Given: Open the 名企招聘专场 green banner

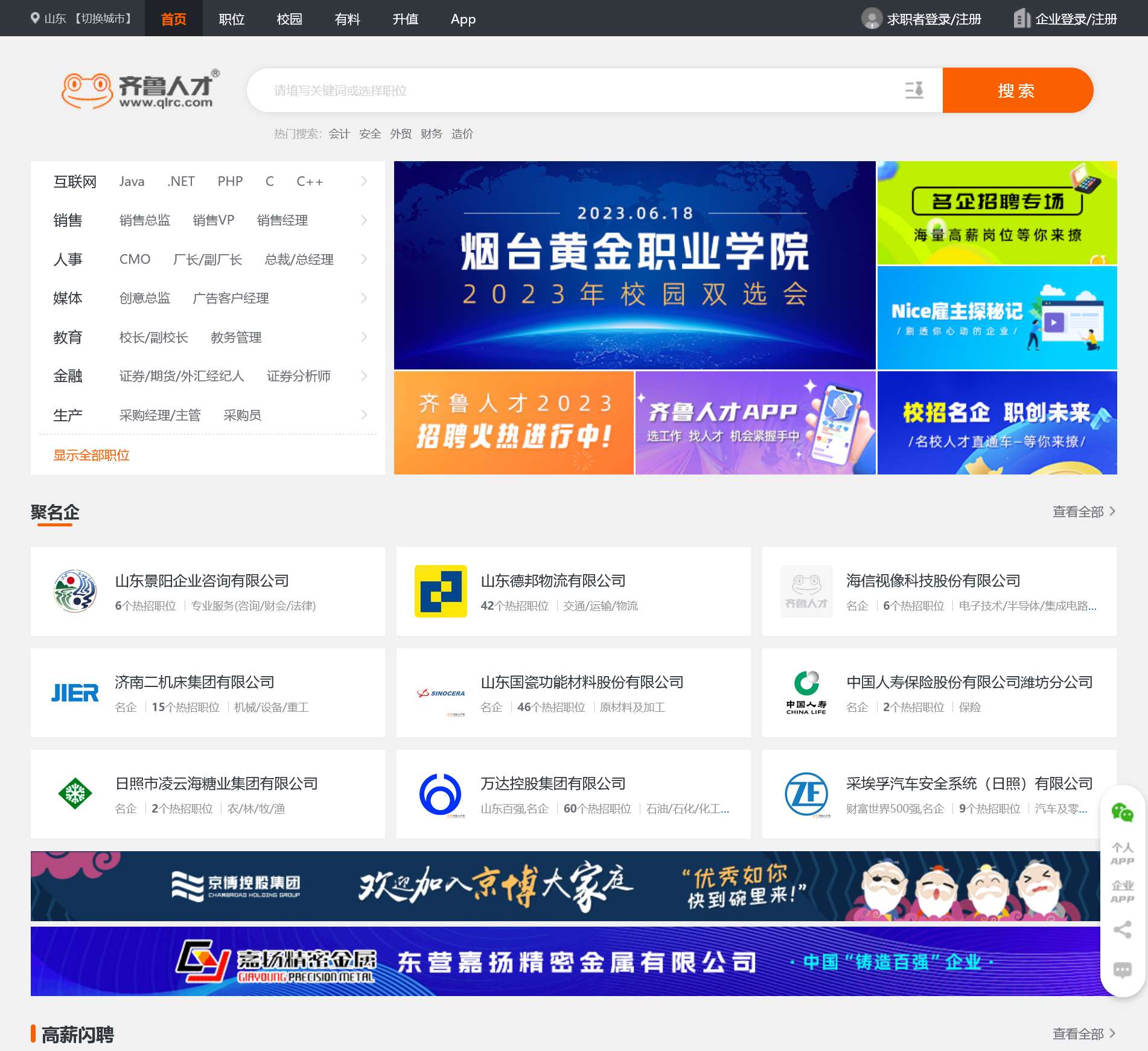Looking at the screenshot, I should (997, 212).
